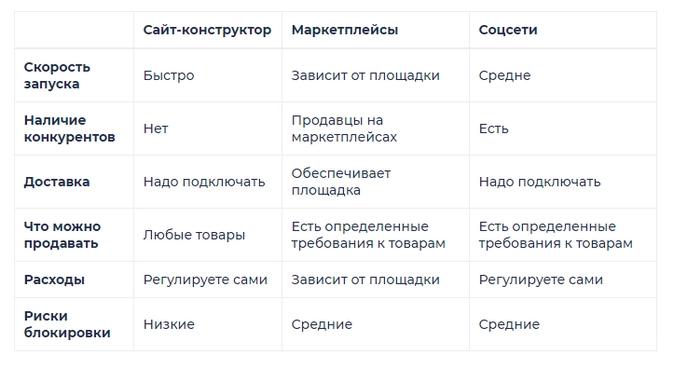
Task: Select the Расходы row label
Action: 54,280
